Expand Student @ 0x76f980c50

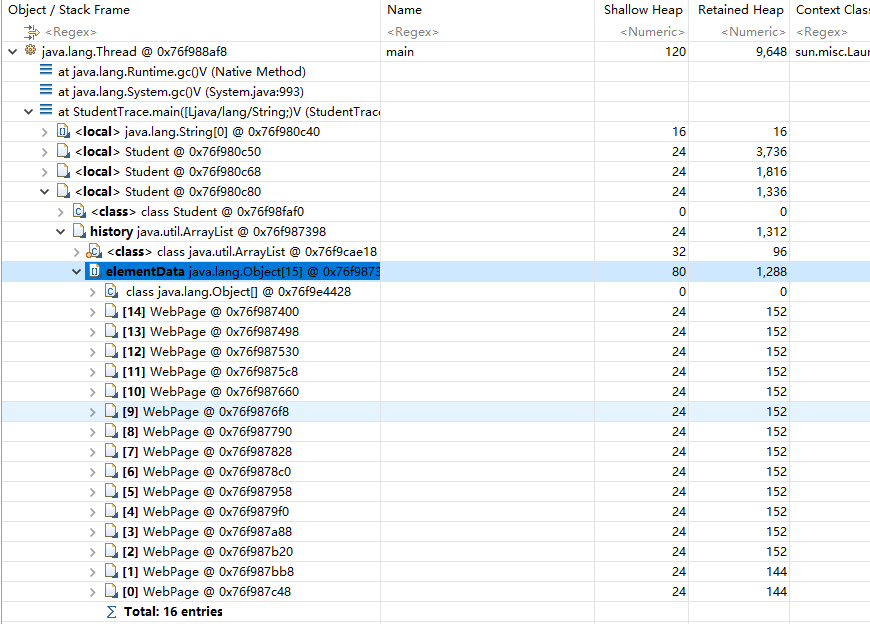(45, 152)
